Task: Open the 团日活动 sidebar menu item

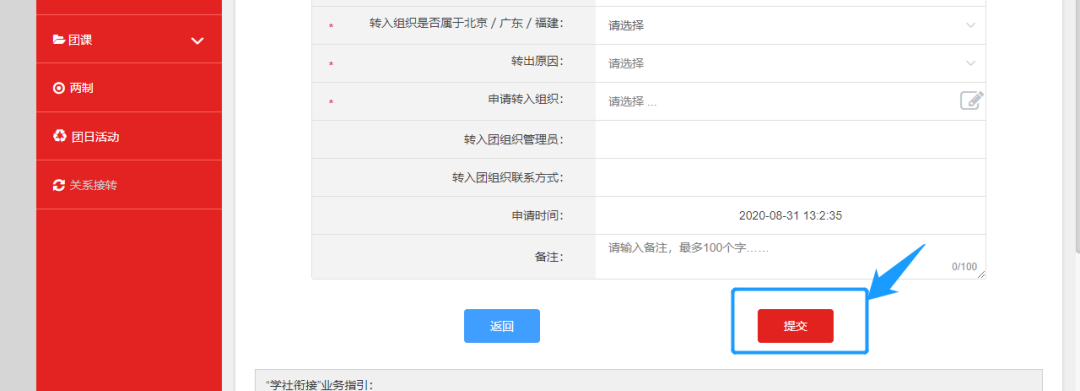Action: coord(129,136)
